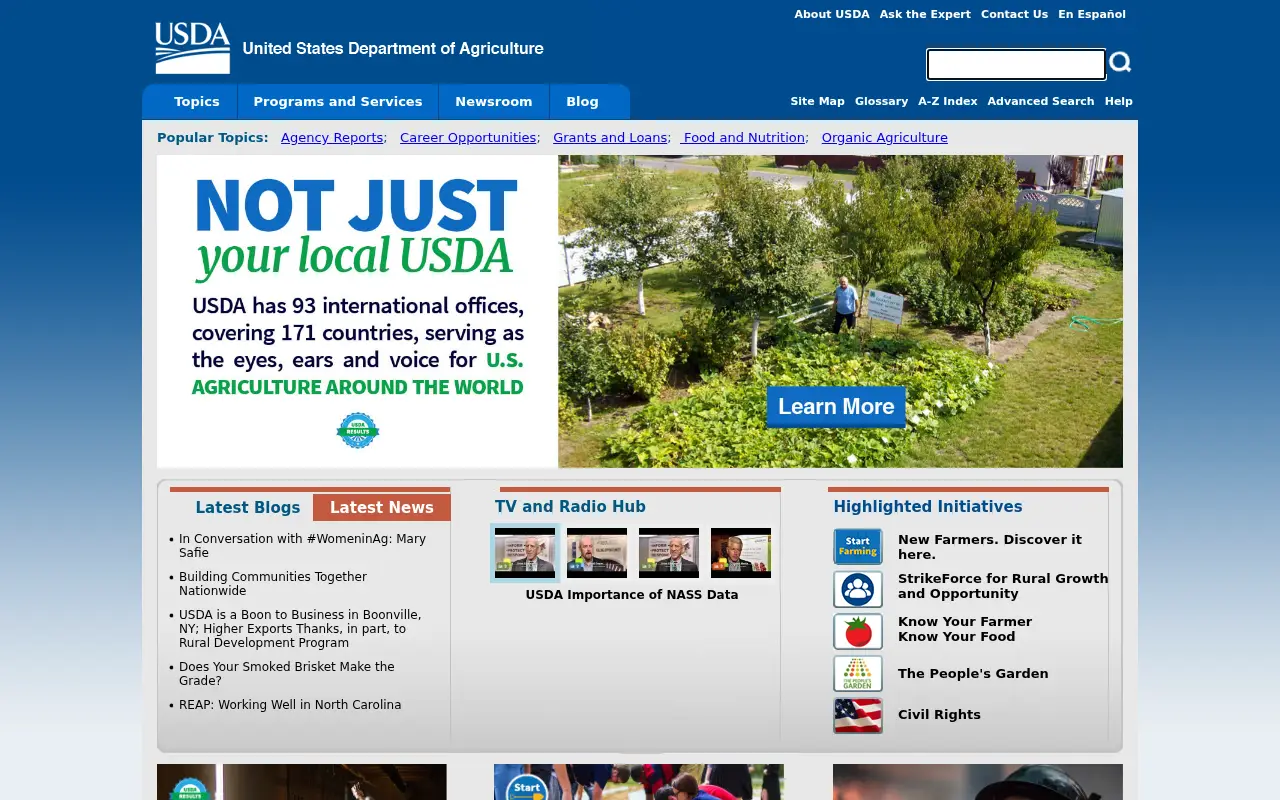The width and height of the screenshot is (1280, 800).
Task: Open the Smoked Brisket blog post
Action: (x=287, y=674)
